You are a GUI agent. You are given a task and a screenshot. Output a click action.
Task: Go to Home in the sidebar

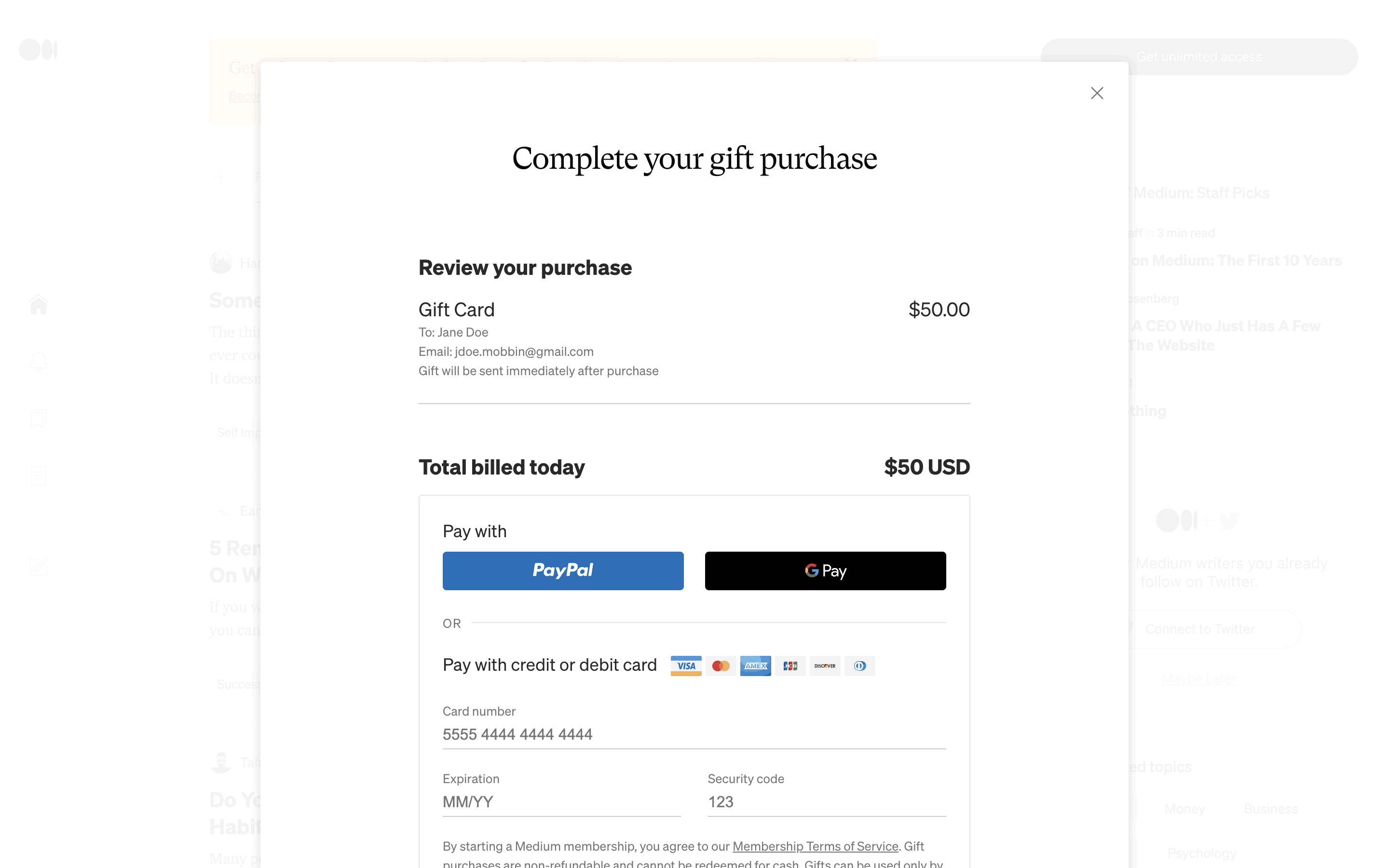tap(39, 304)
